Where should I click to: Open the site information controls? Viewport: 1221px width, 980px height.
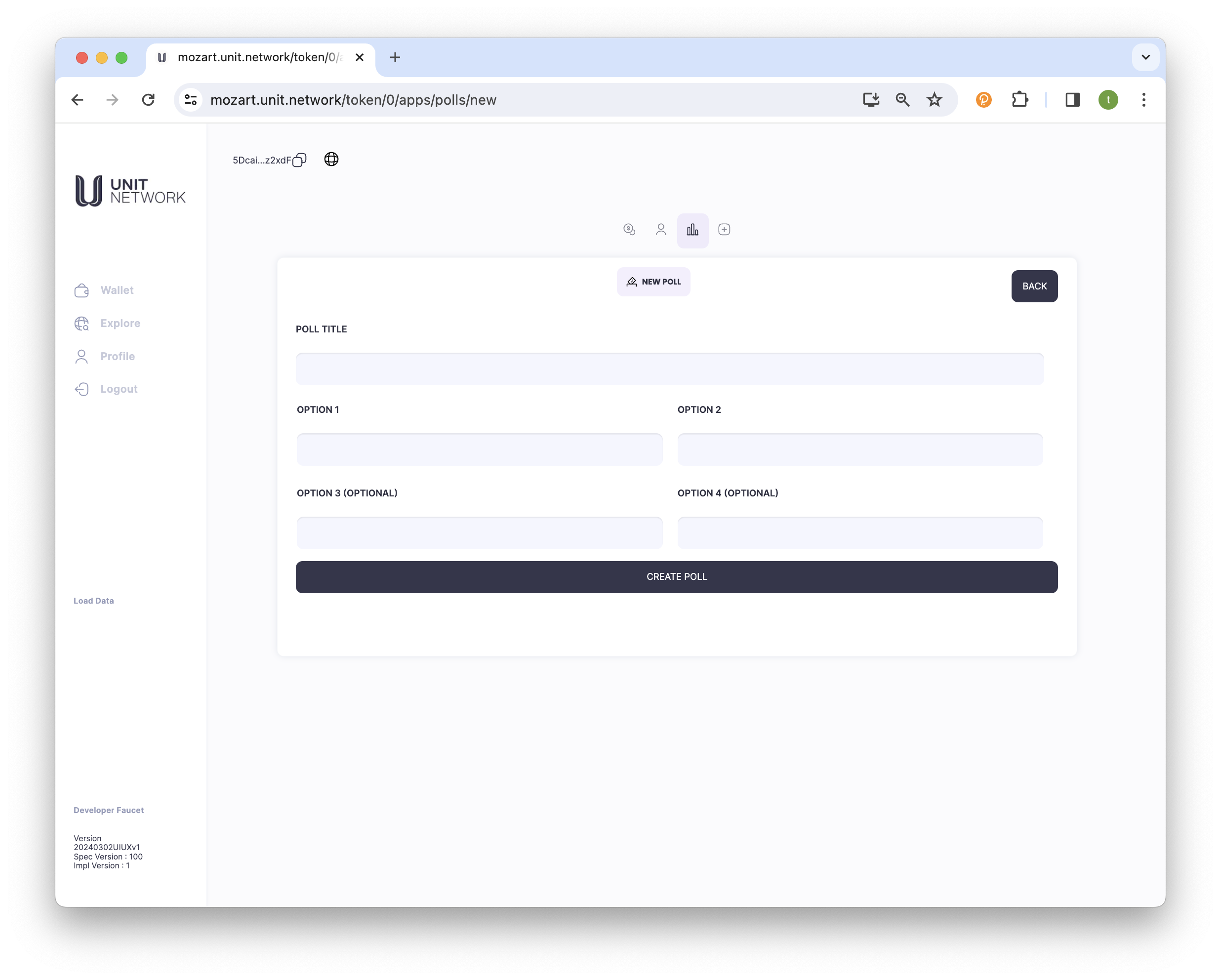191,100
